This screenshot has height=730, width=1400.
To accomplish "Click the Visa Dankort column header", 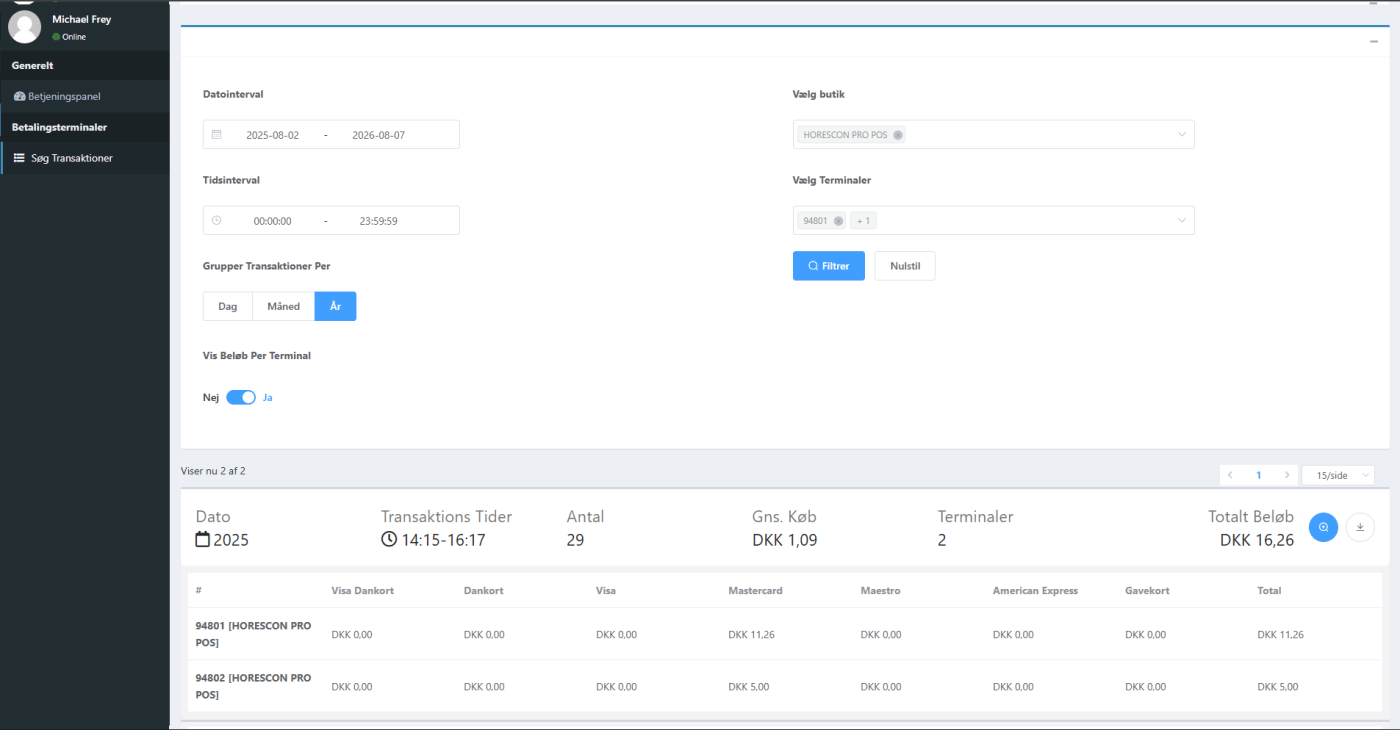I will pos(363,591).
